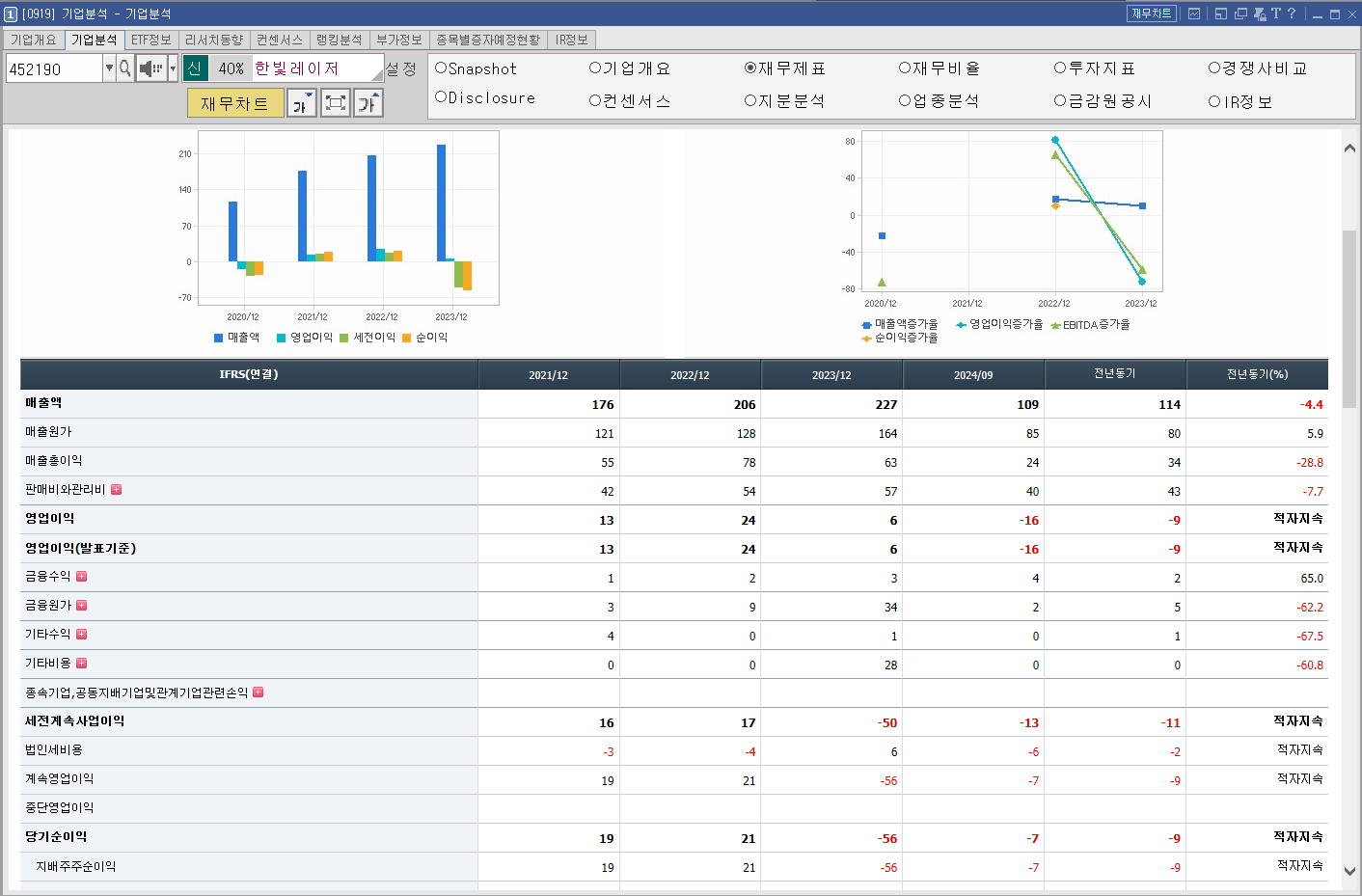This screenshot has width=1362, height=896.
Task: Click the 당기순이익 row label
Action: pyautogui.click(x=56, y=837)
